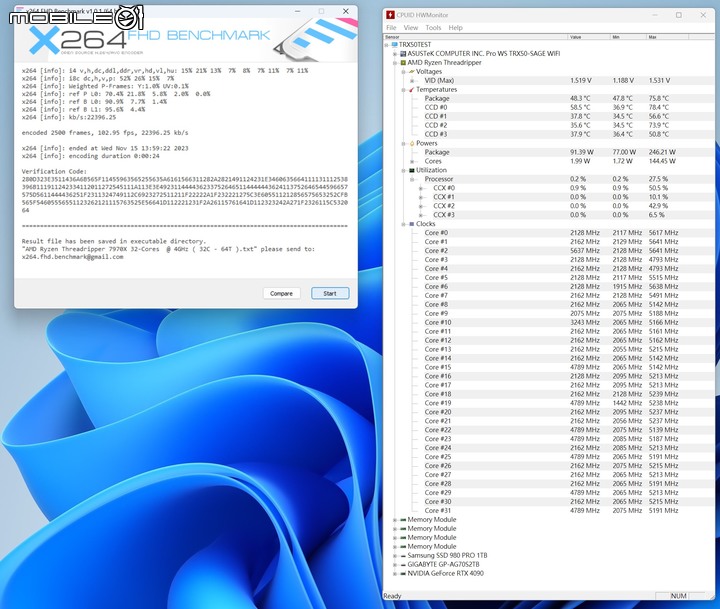Image resolution: width=720 pixels, height=609 pixels.
Task: Select the CCD #0 temperature row
Action: pos(549,107)
